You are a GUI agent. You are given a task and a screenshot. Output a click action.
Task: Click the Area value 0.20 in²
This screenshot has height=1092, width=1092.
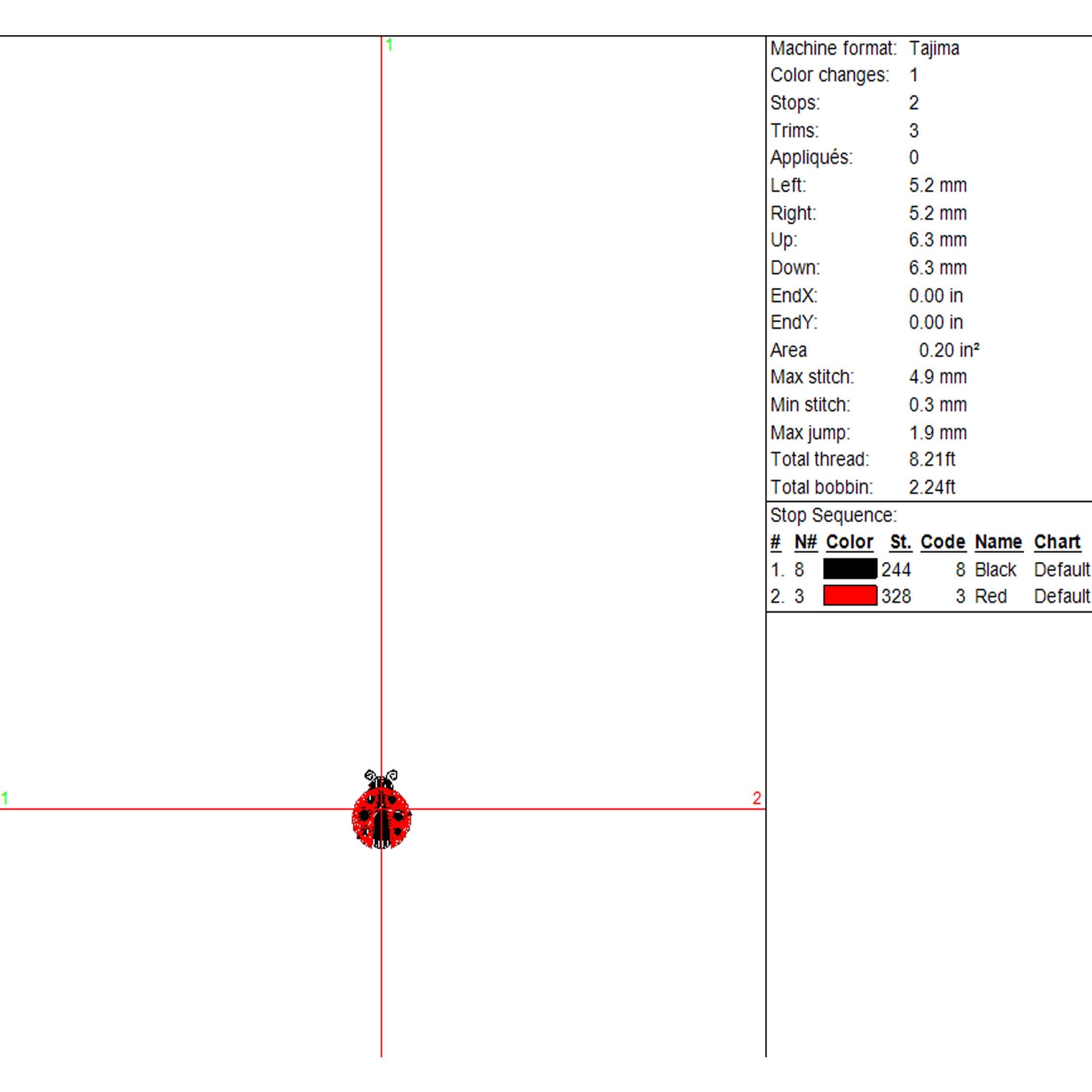click(x=949, y=350)
